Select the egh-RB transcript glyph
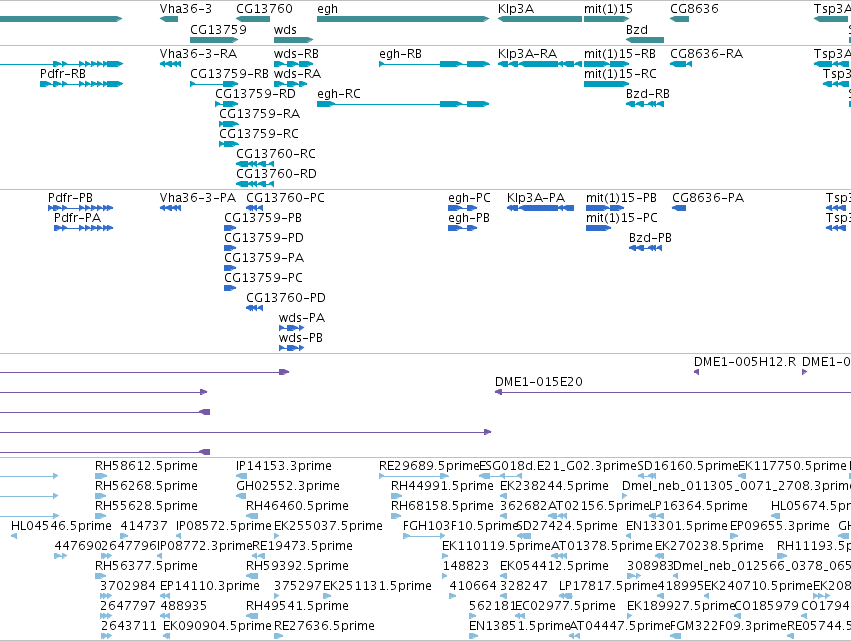 point(434,64)
